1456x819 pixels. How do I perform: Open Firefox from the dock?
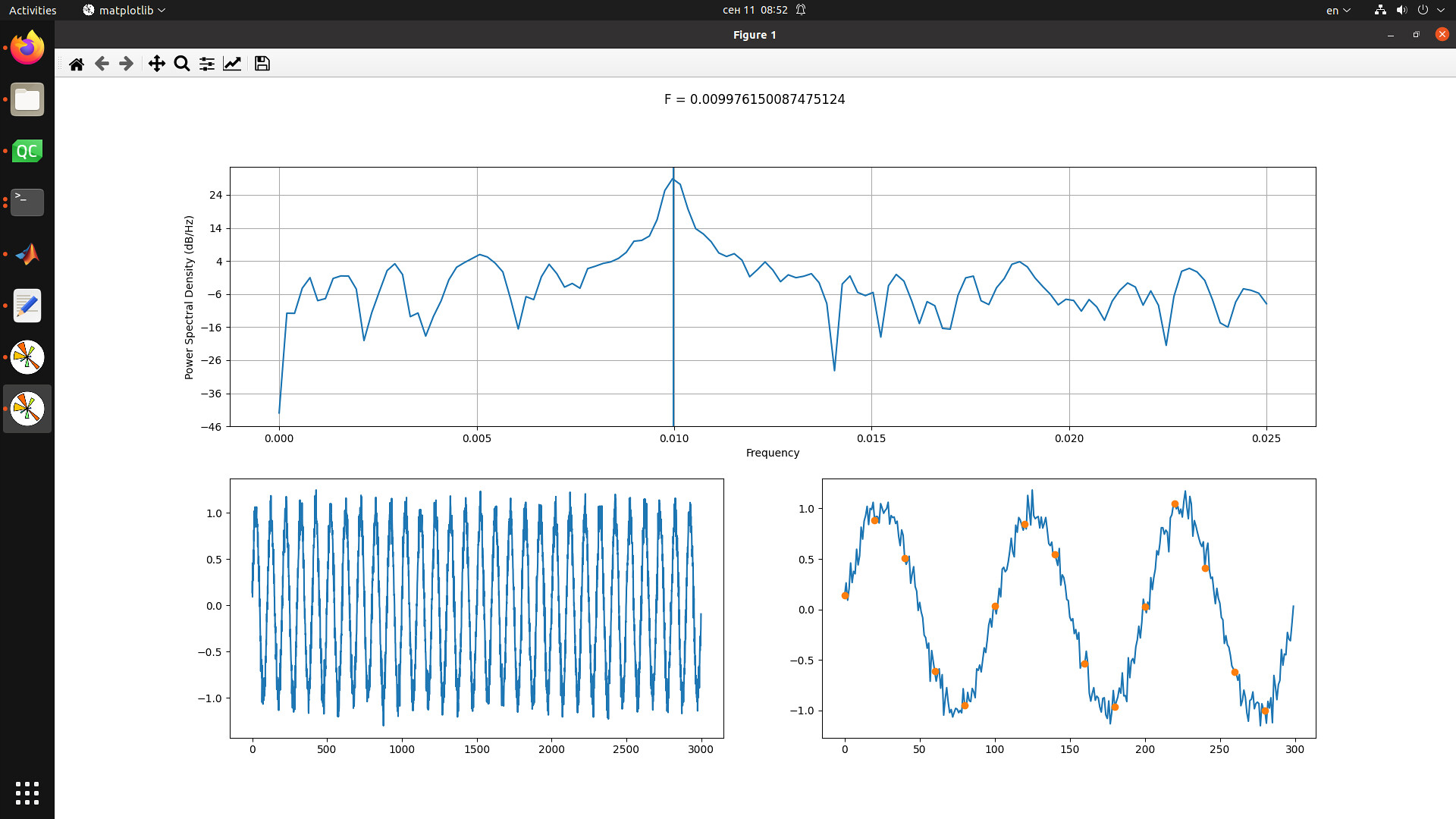27,48
